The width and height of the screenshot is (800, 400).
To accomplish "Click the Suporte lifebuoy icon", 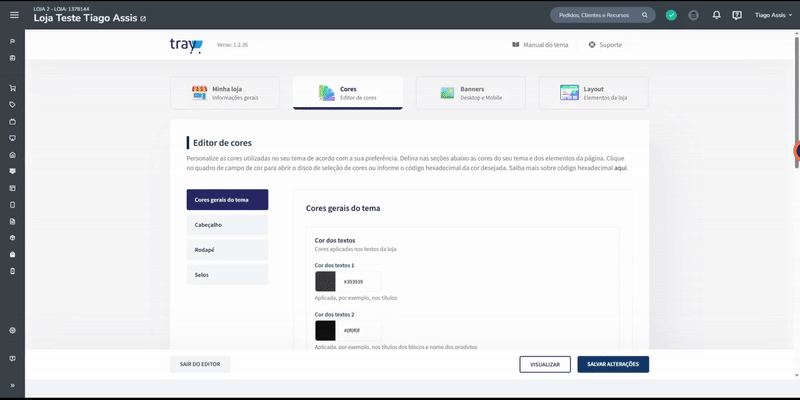I will point(592,45).
